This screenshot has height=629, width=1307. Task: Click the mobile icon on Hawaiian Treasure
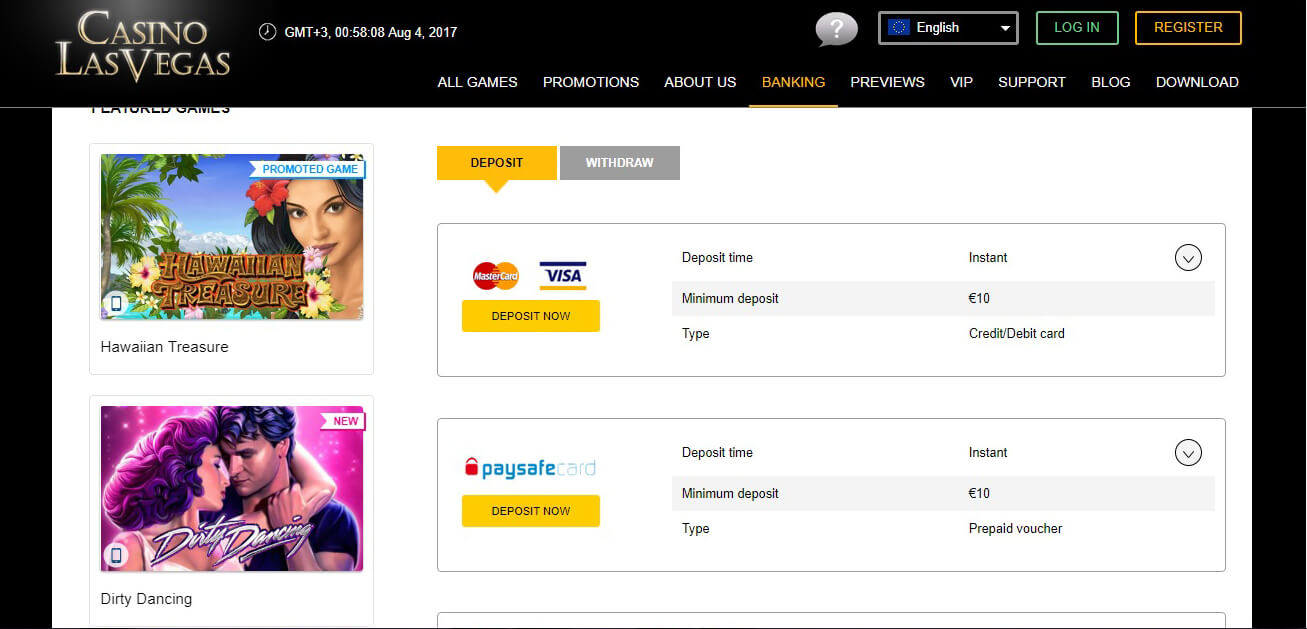[116, 303]
